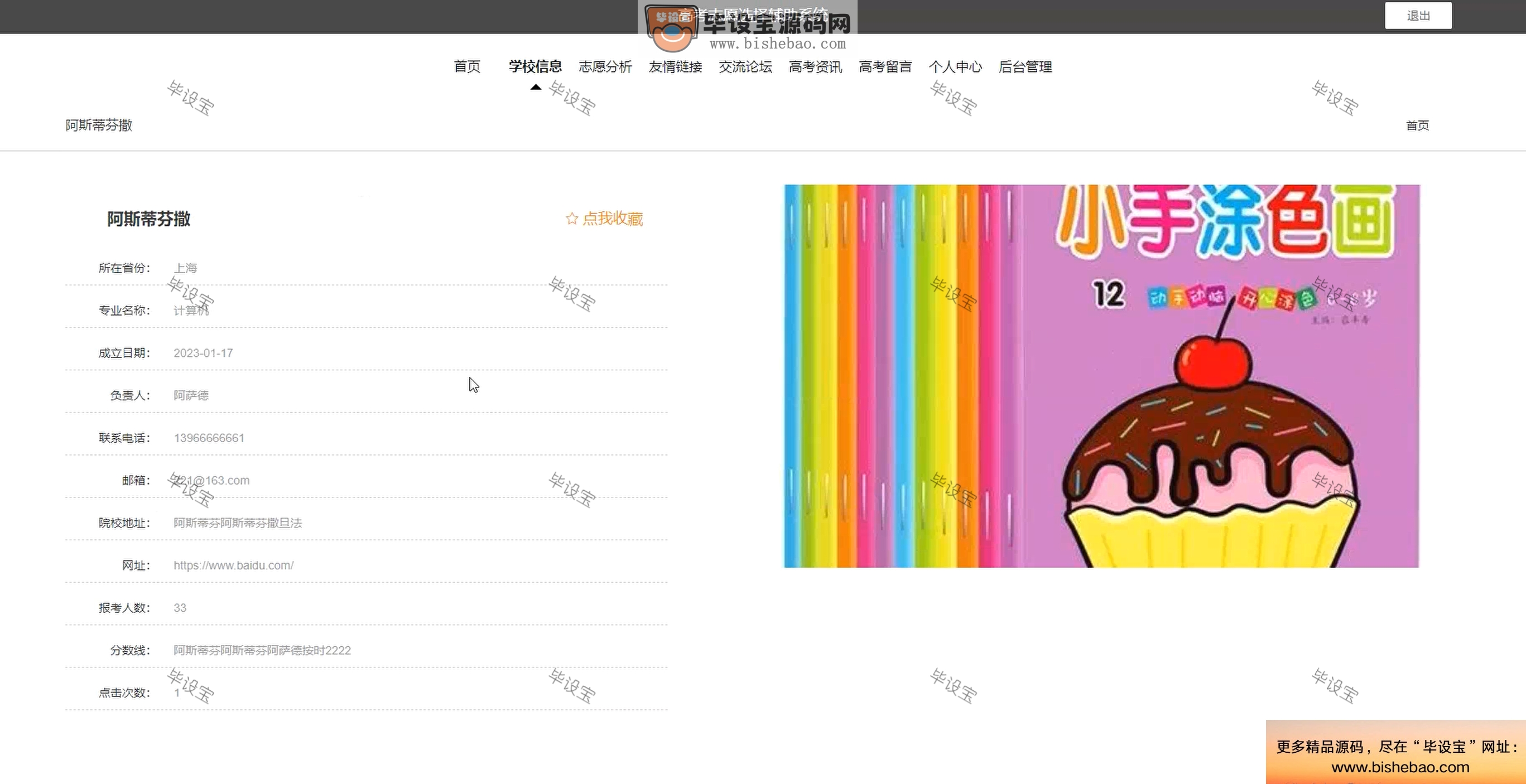
Task: Click the email value ending @163.com
Action: click(x=211, y=480)
